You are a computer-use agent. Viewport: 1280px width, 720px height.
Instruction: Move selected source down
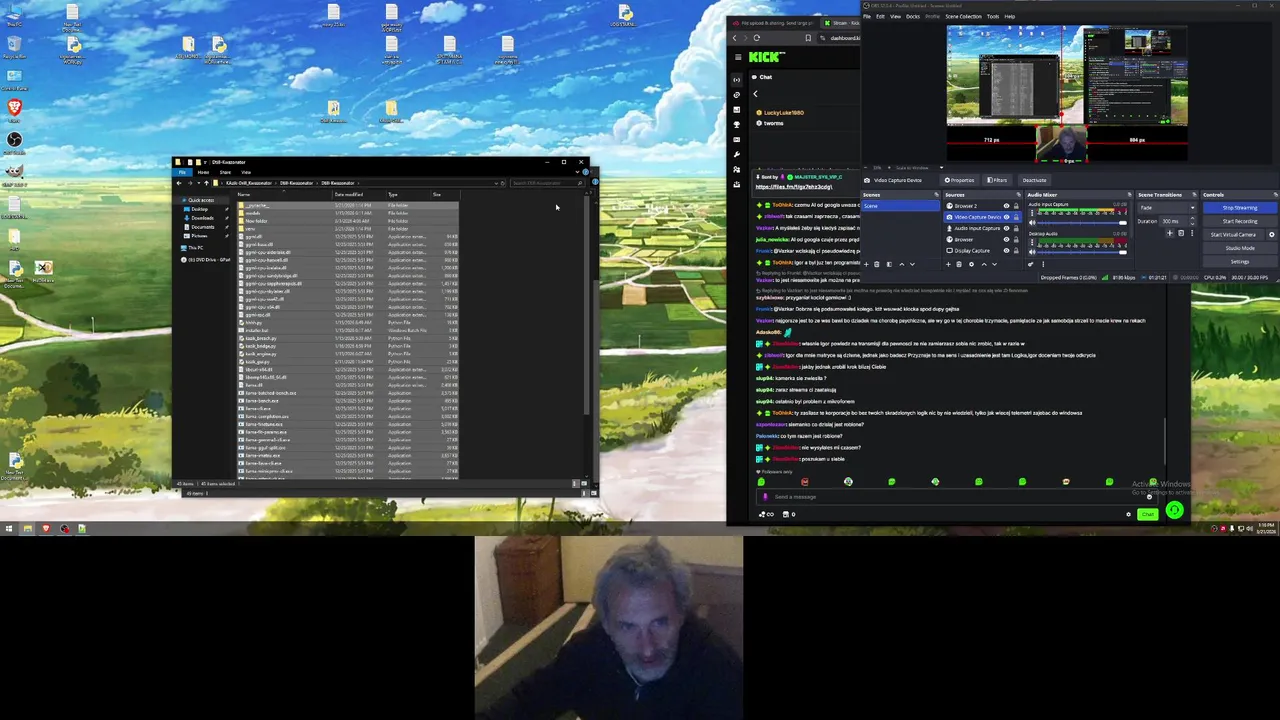click(994, 264)
